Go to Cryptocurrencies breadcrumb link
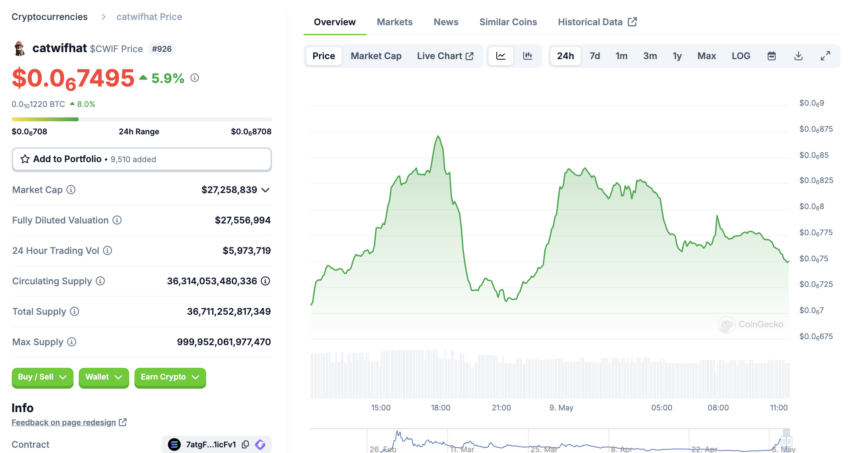This screenshot has height=453, width=850. [49, 17]
